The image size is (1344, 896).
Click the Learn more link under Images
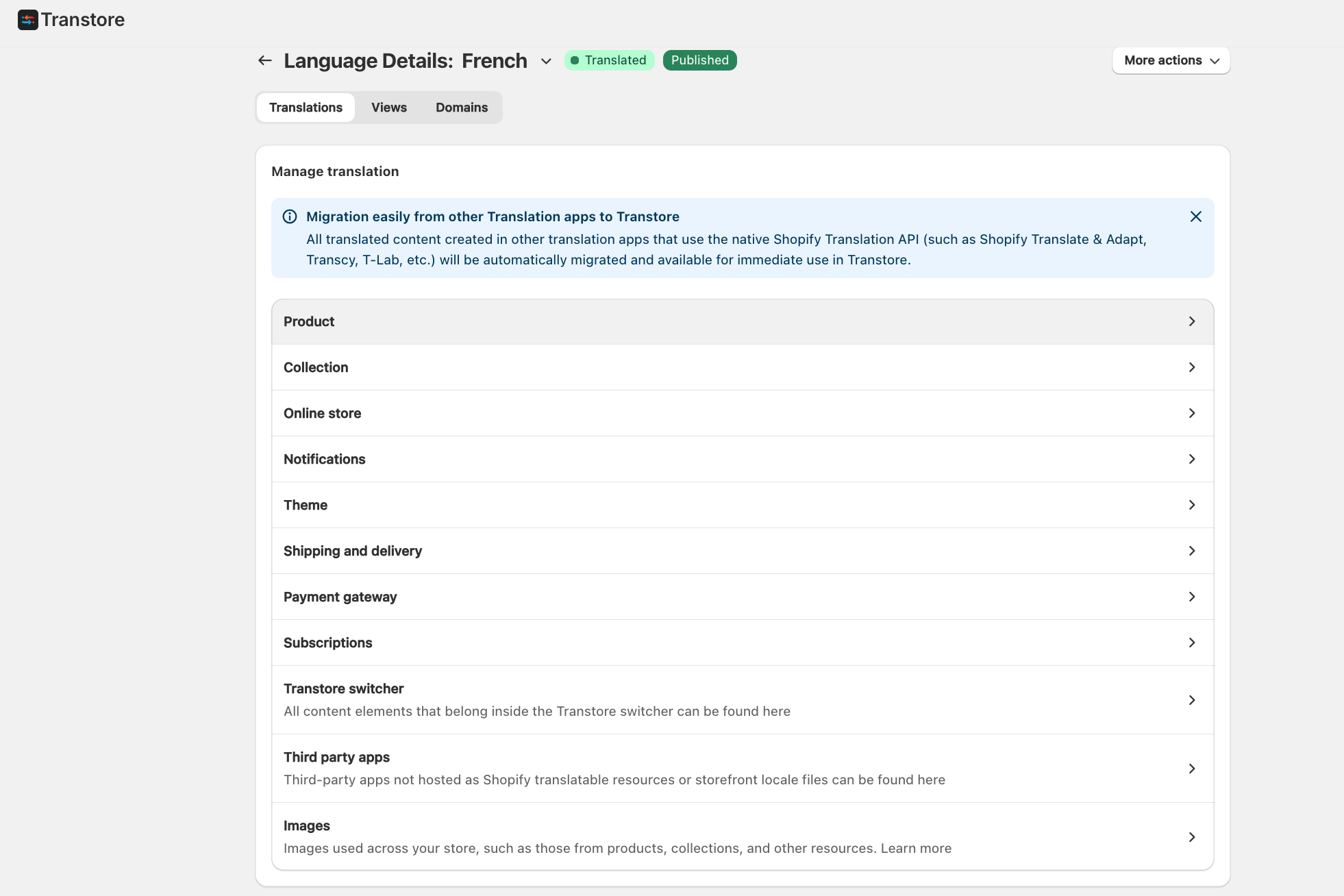click(916, 848)
